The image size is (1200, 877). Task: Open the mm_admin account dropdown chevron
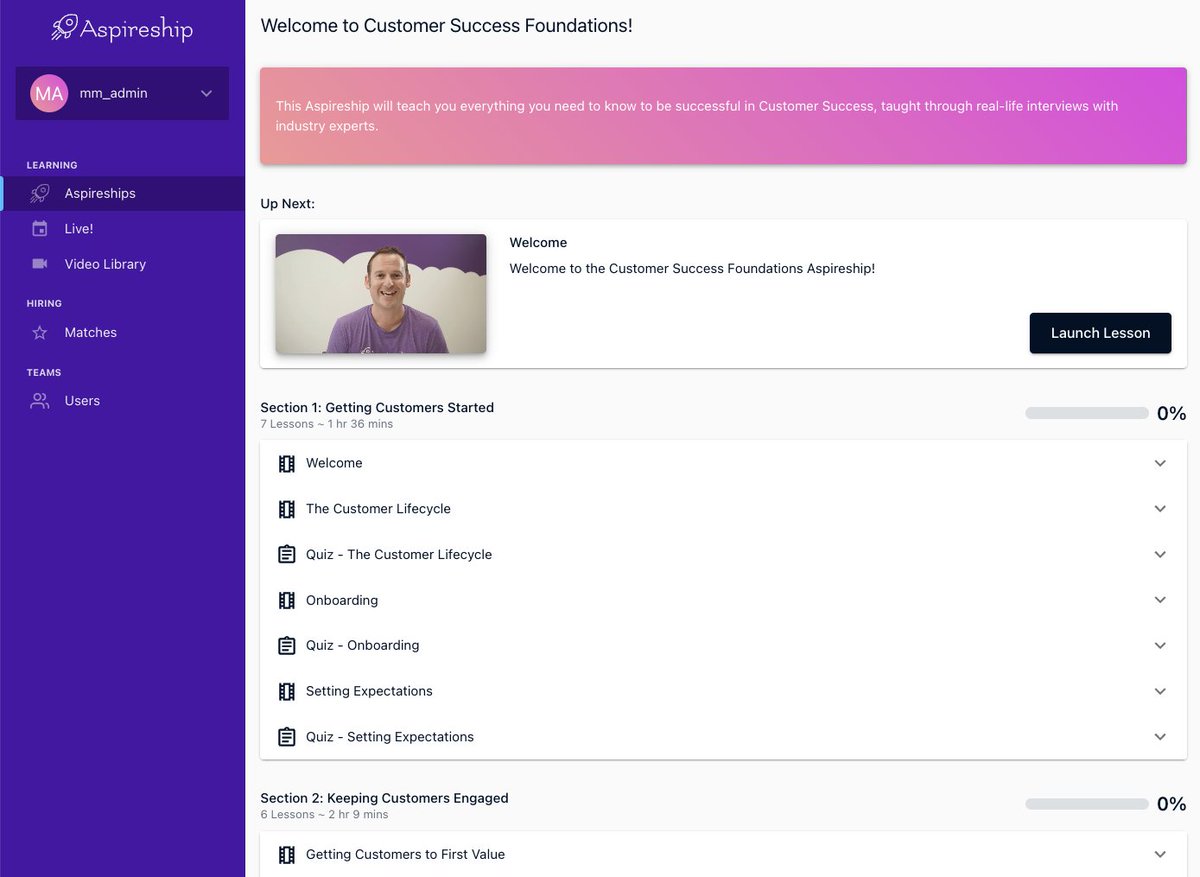point(206,93)
